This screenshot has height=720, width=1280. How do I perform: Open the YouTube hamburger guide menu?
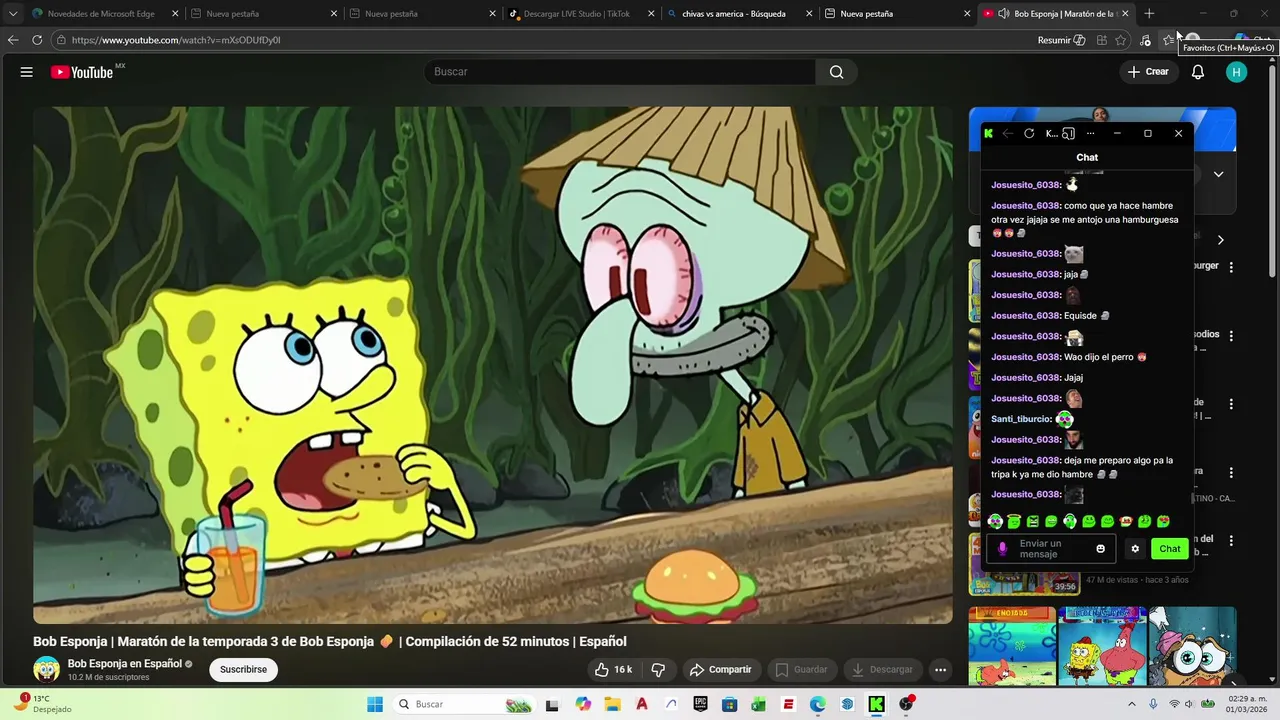27,72
